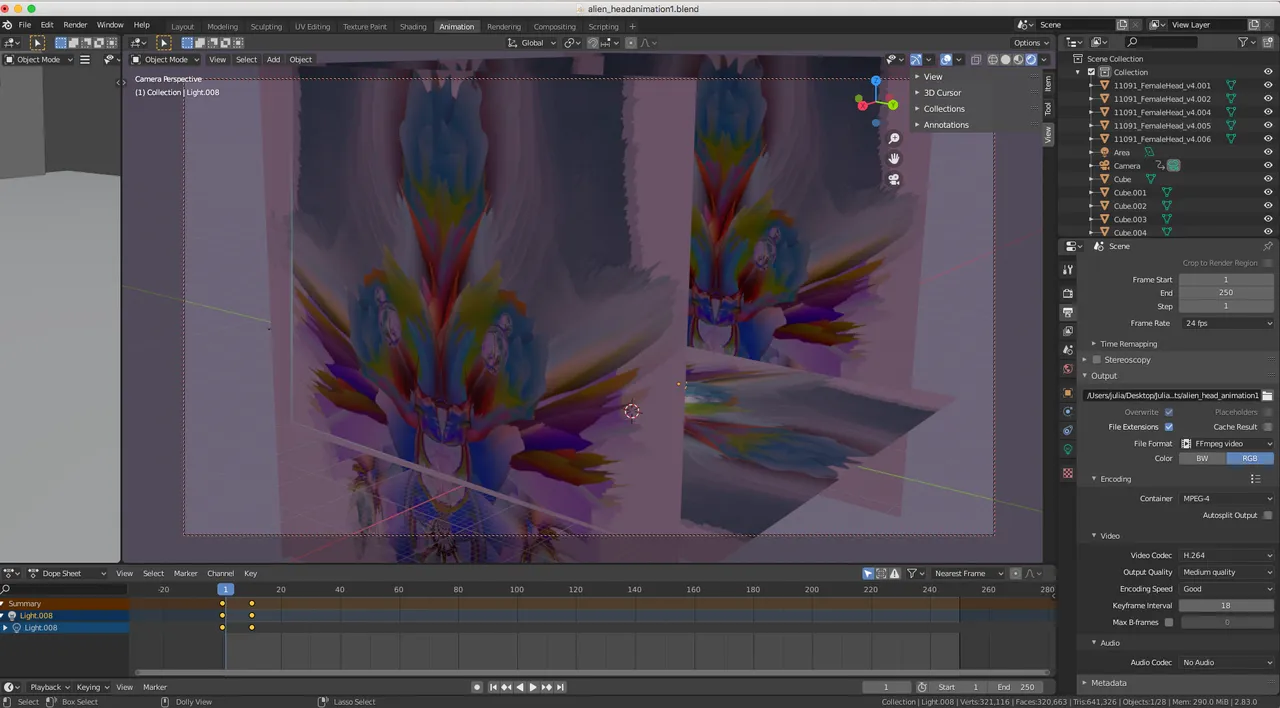
Task: Toggle overlays display in viewport header
Action: coord(945,59)
